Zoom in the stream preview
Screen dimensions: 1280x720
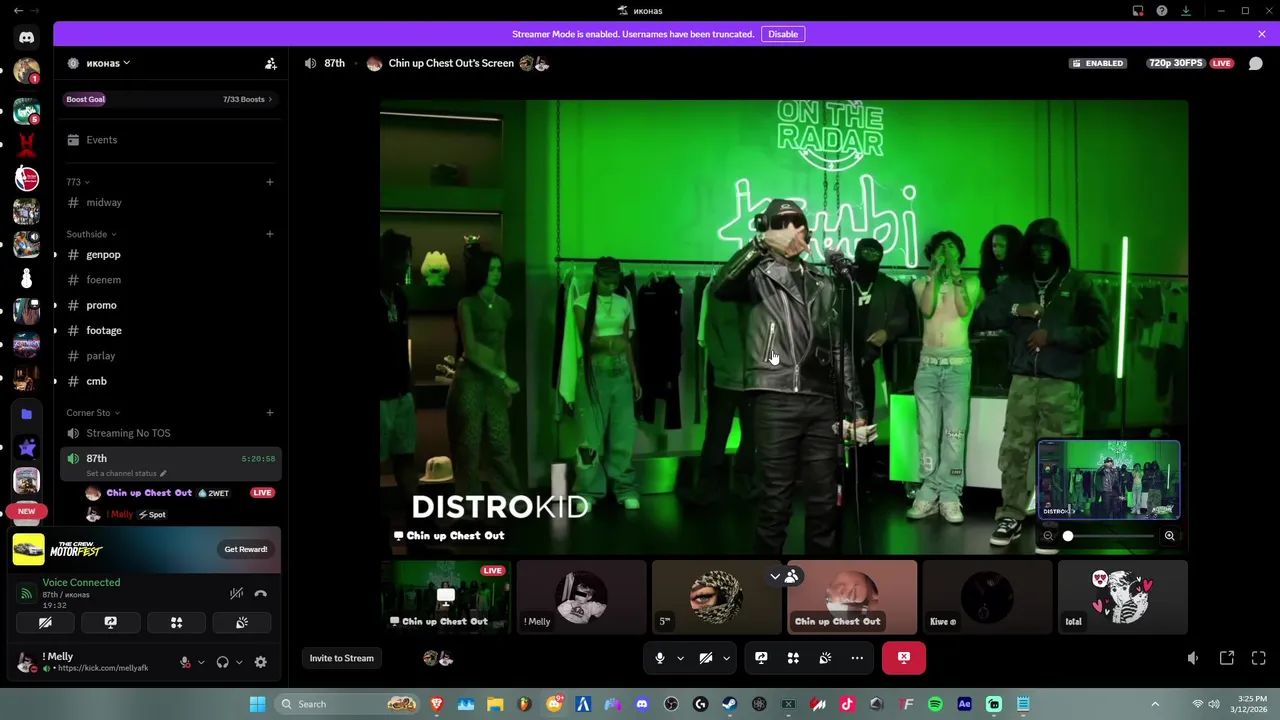tap(1169, 536)
